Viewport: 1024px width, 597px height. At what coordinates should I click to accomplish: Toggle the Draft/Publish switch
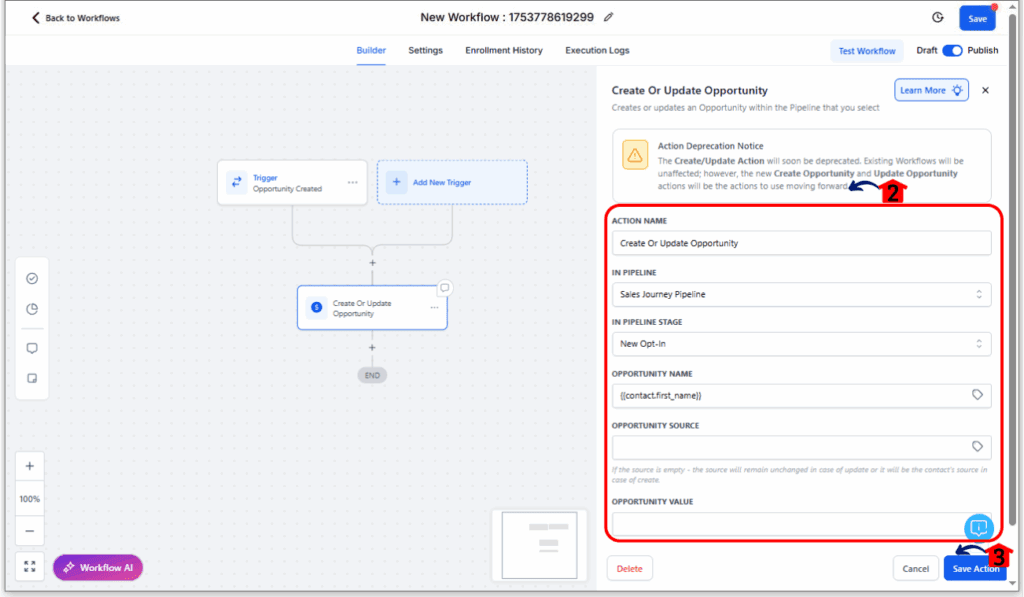(952, 50)
